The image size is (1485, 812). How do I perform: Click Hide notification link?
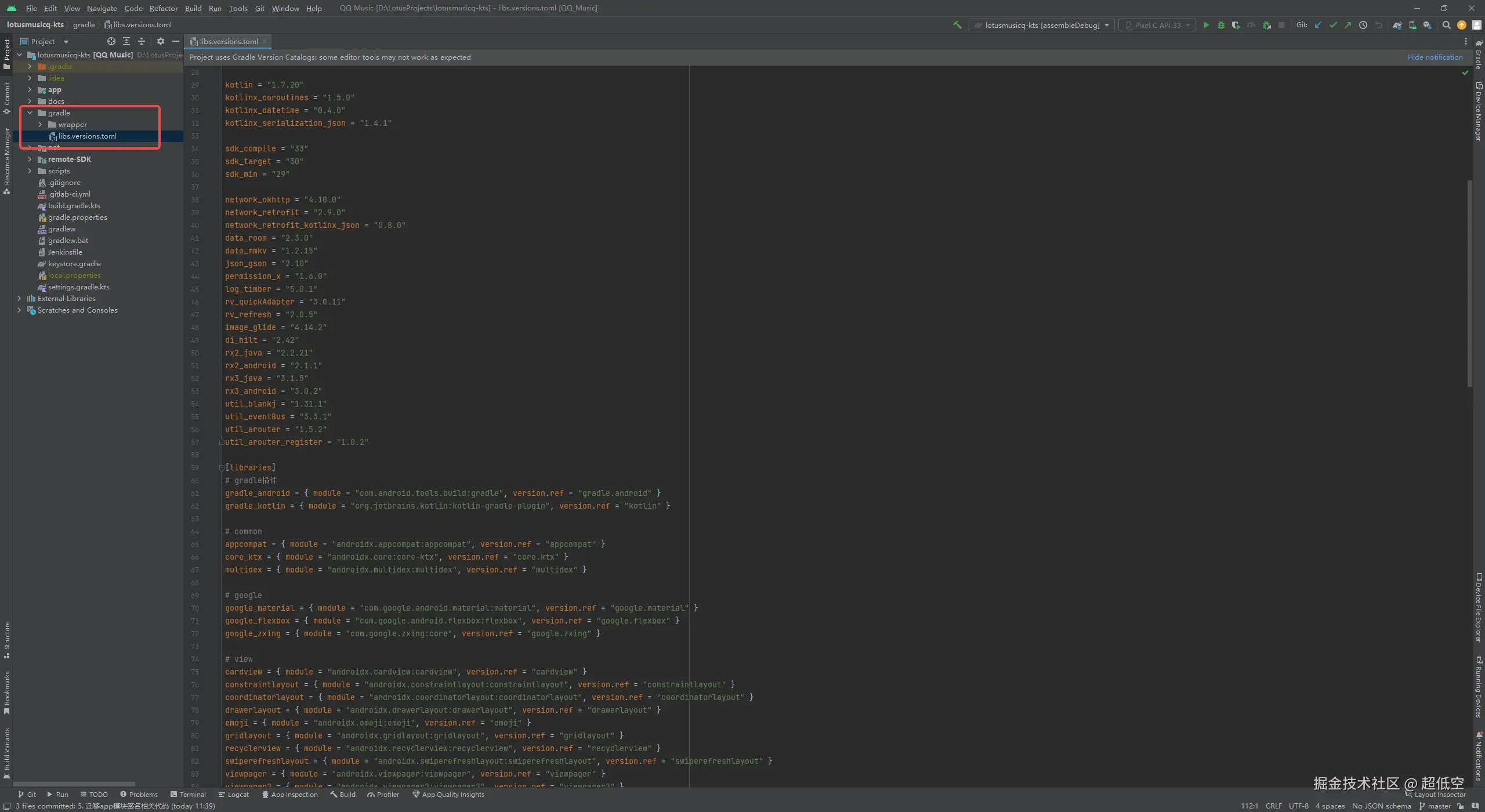tap(1435, 57)
